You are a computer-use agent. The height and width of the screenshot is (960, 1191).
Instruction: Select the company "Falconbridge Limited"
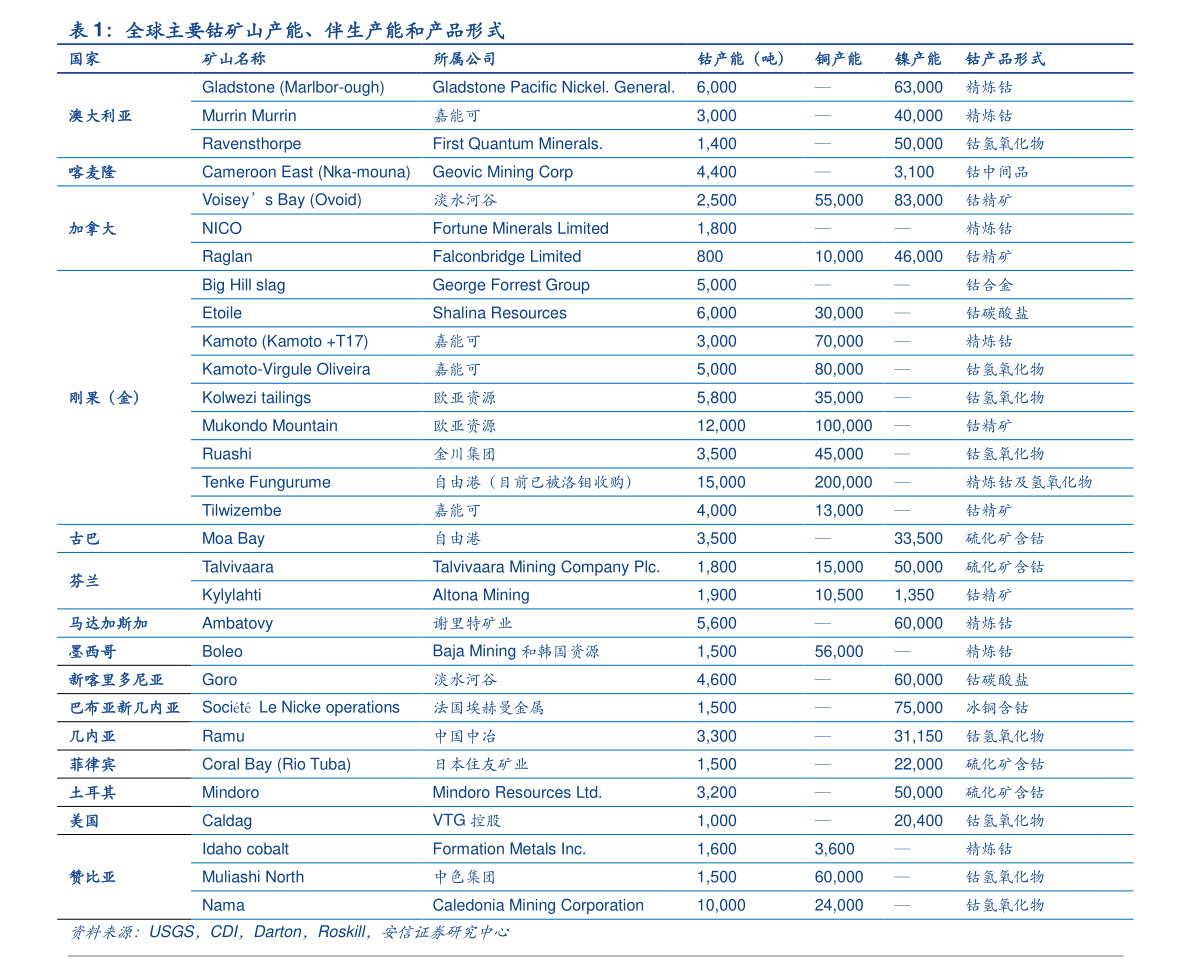507,257
